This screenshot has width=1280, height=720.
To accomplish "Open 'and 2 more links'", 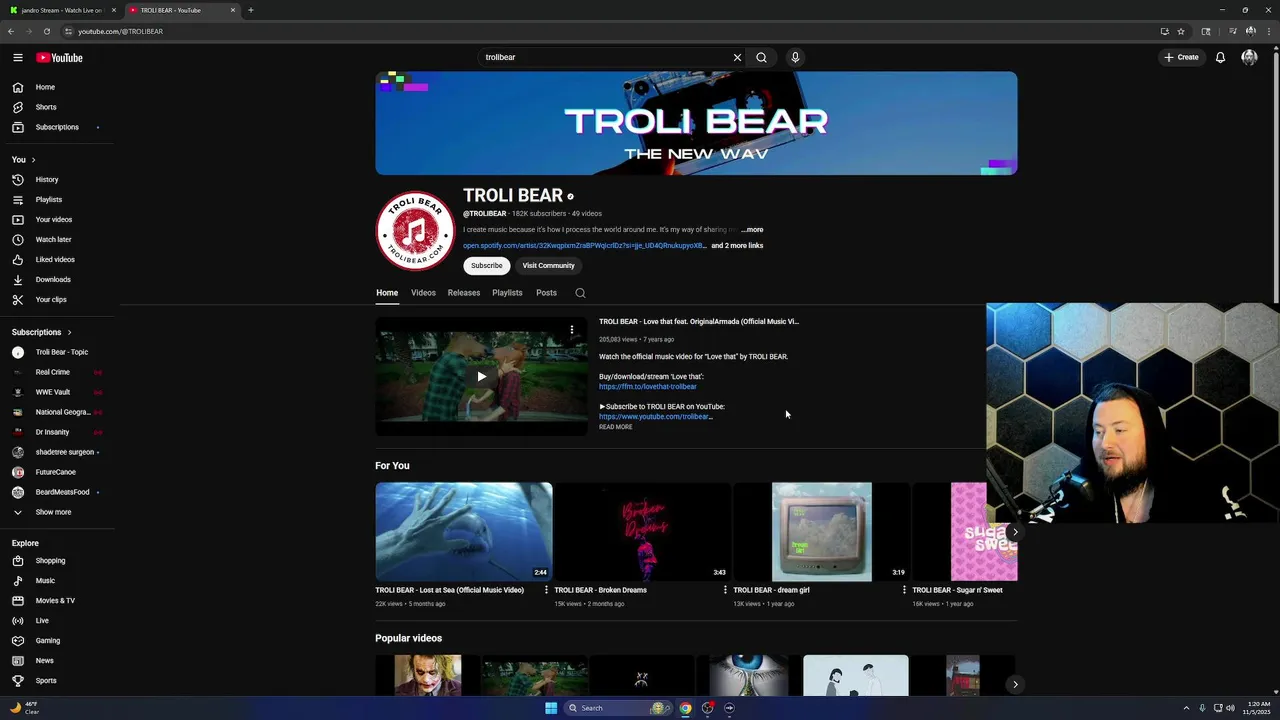I will click(737, 246).
